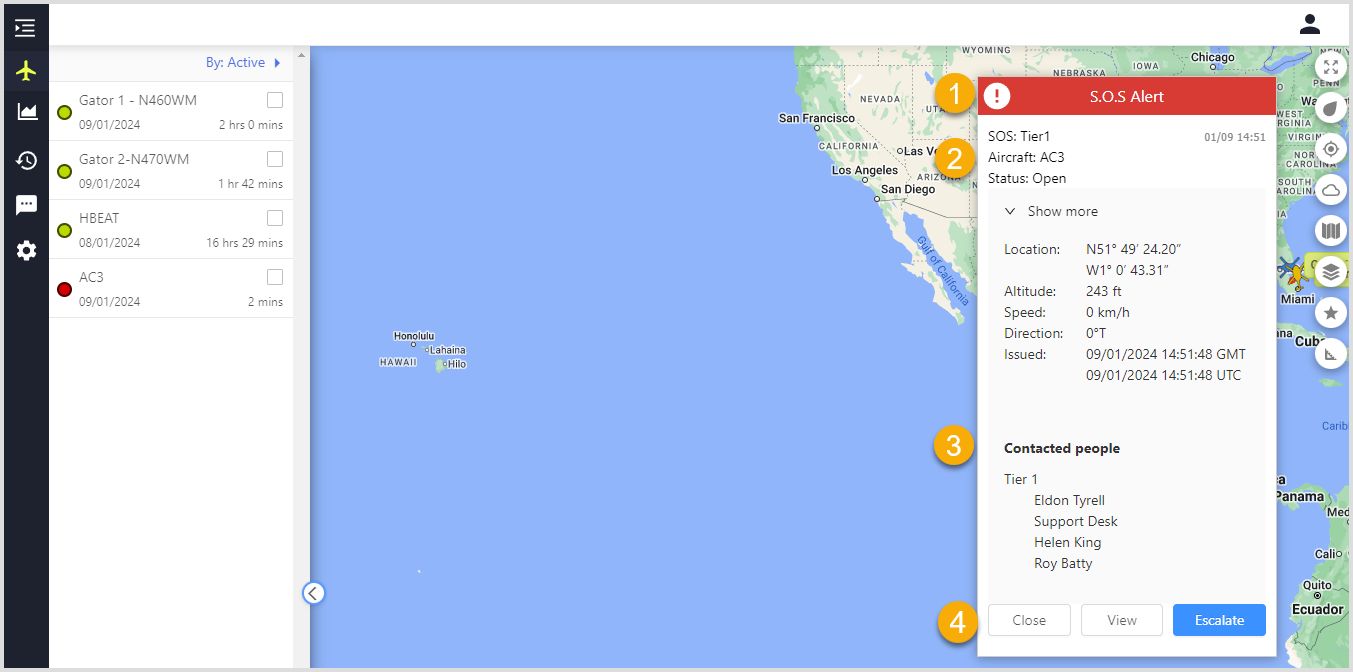Select the airplane tracking view in sidebar
Screen dimensions: 1353x672
[x=26, y=70]
